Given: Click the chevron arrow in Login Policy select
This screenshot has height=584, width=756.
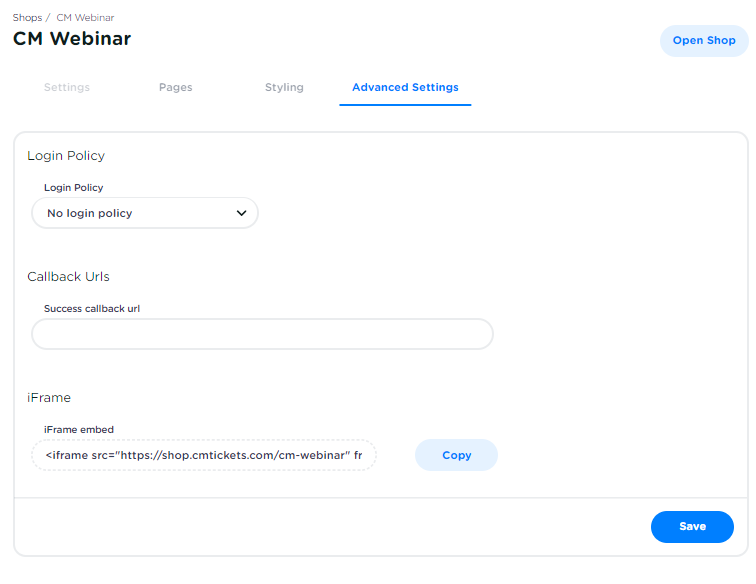Looking at the screenshot, I should tap(241, 213).
